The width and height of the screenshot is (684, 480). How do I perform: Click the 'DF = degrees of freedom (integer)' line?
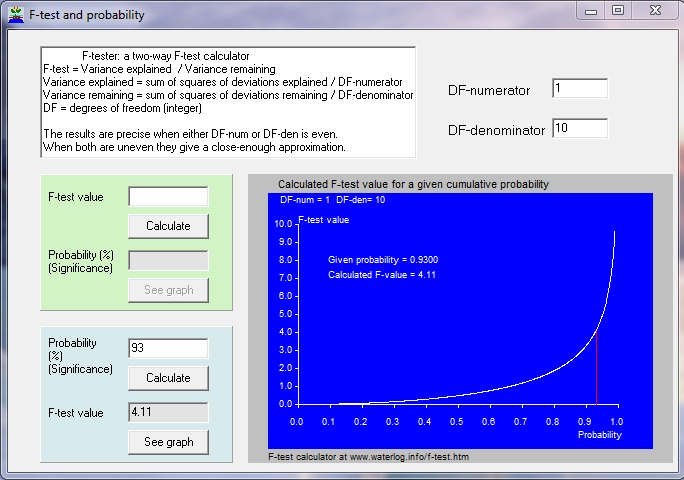pyautogui.click(x=122, y=108)
